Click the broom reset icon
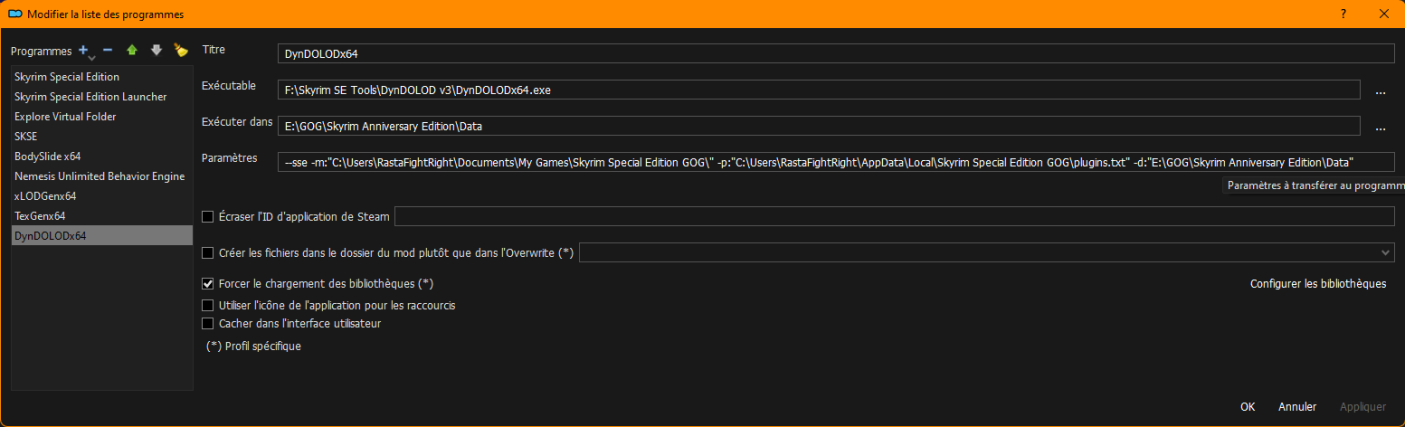 [180, 50]
